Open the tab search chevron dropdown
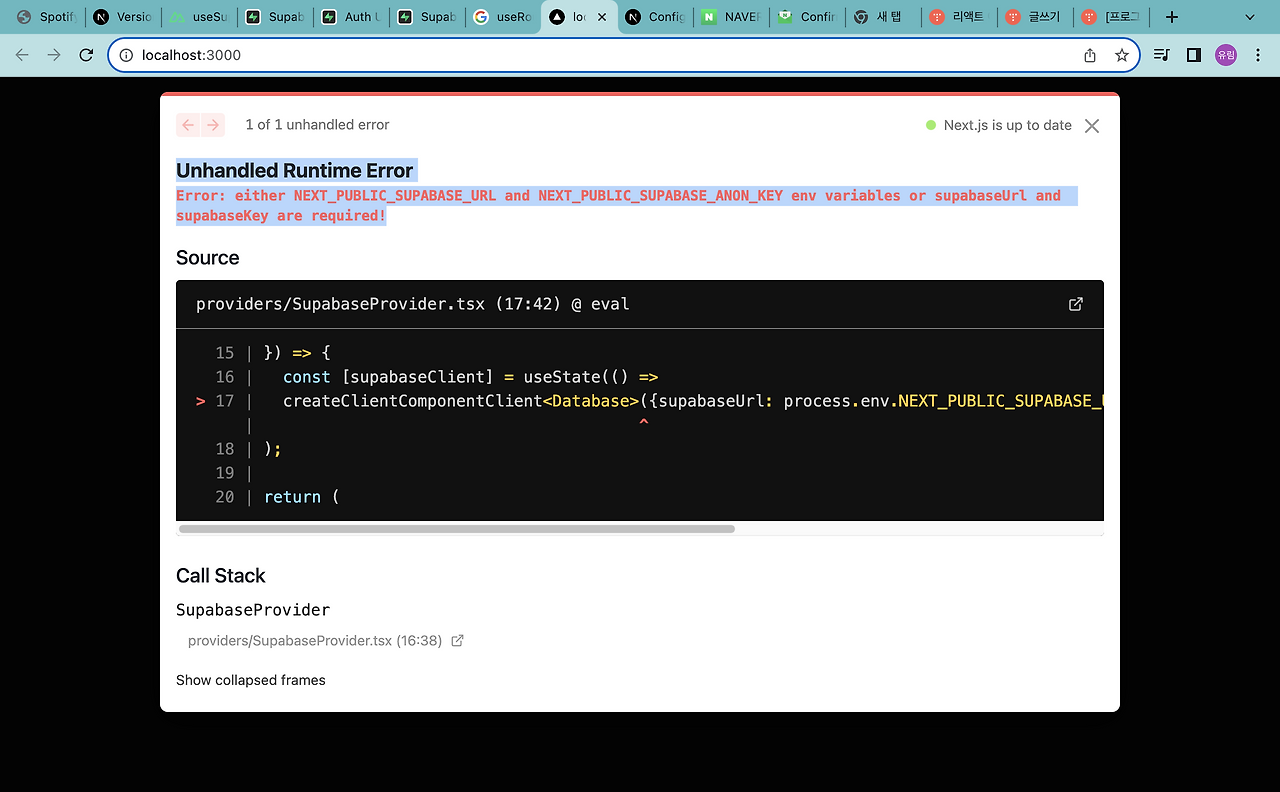The width and height of the screenshot is (1280, 792). pos(1248,17)
